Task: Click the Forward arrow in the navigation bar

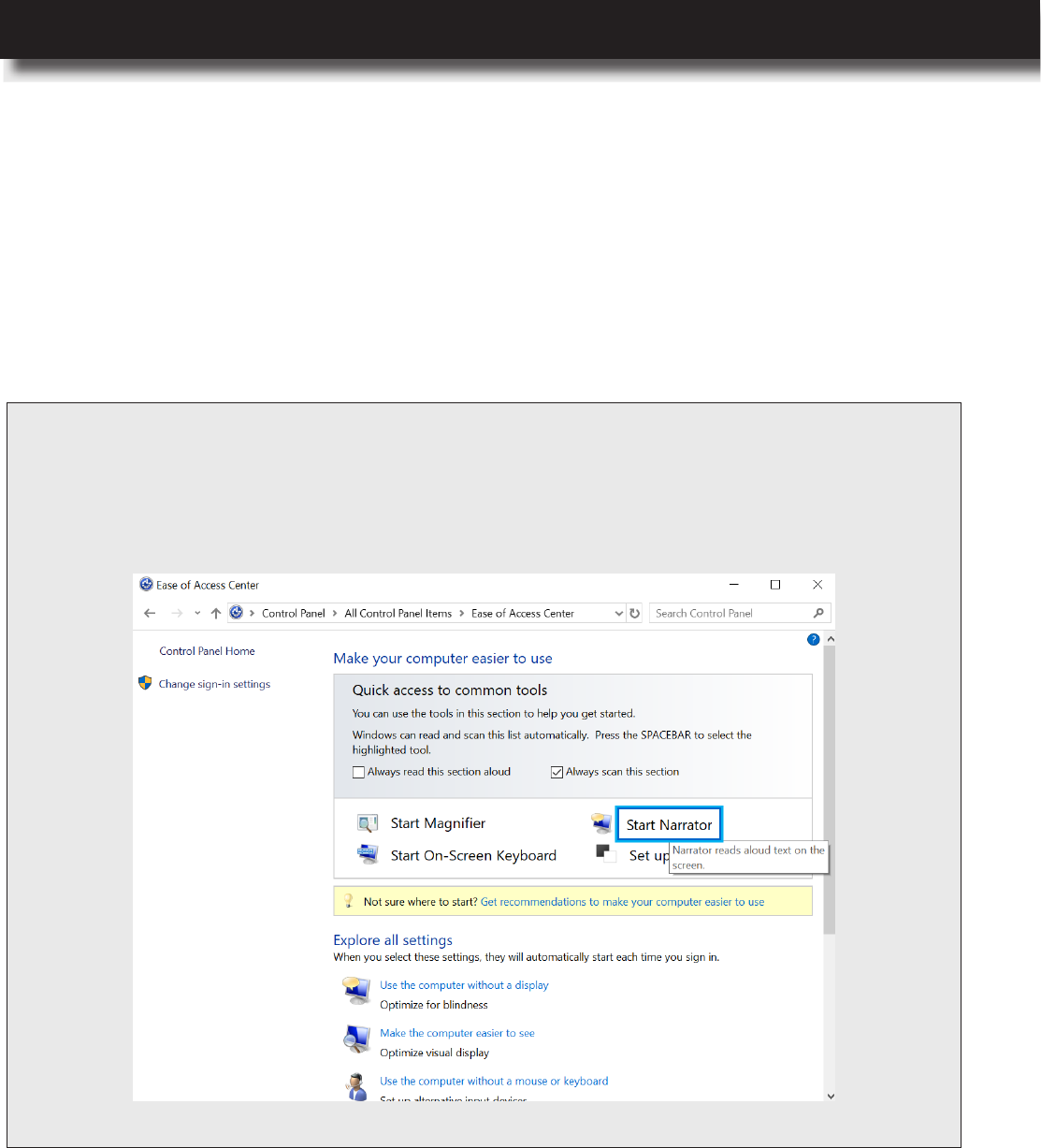Action: tap(178, 614)
